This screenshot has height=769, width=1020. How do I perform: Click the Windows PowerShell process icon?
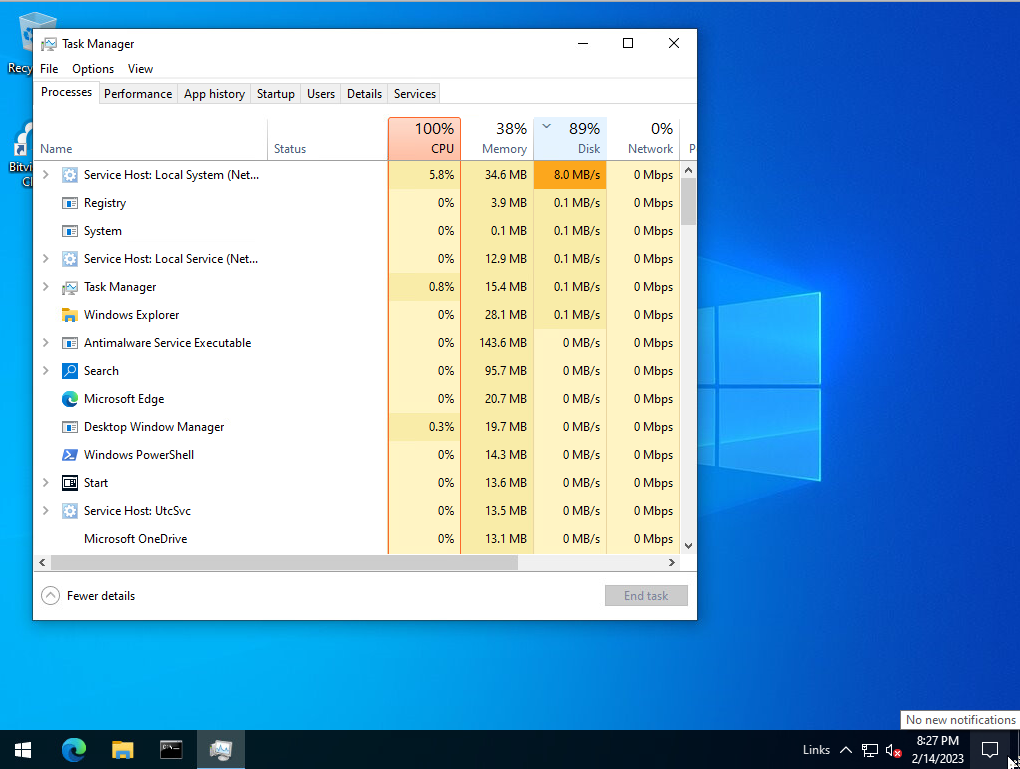click(70, 455)
